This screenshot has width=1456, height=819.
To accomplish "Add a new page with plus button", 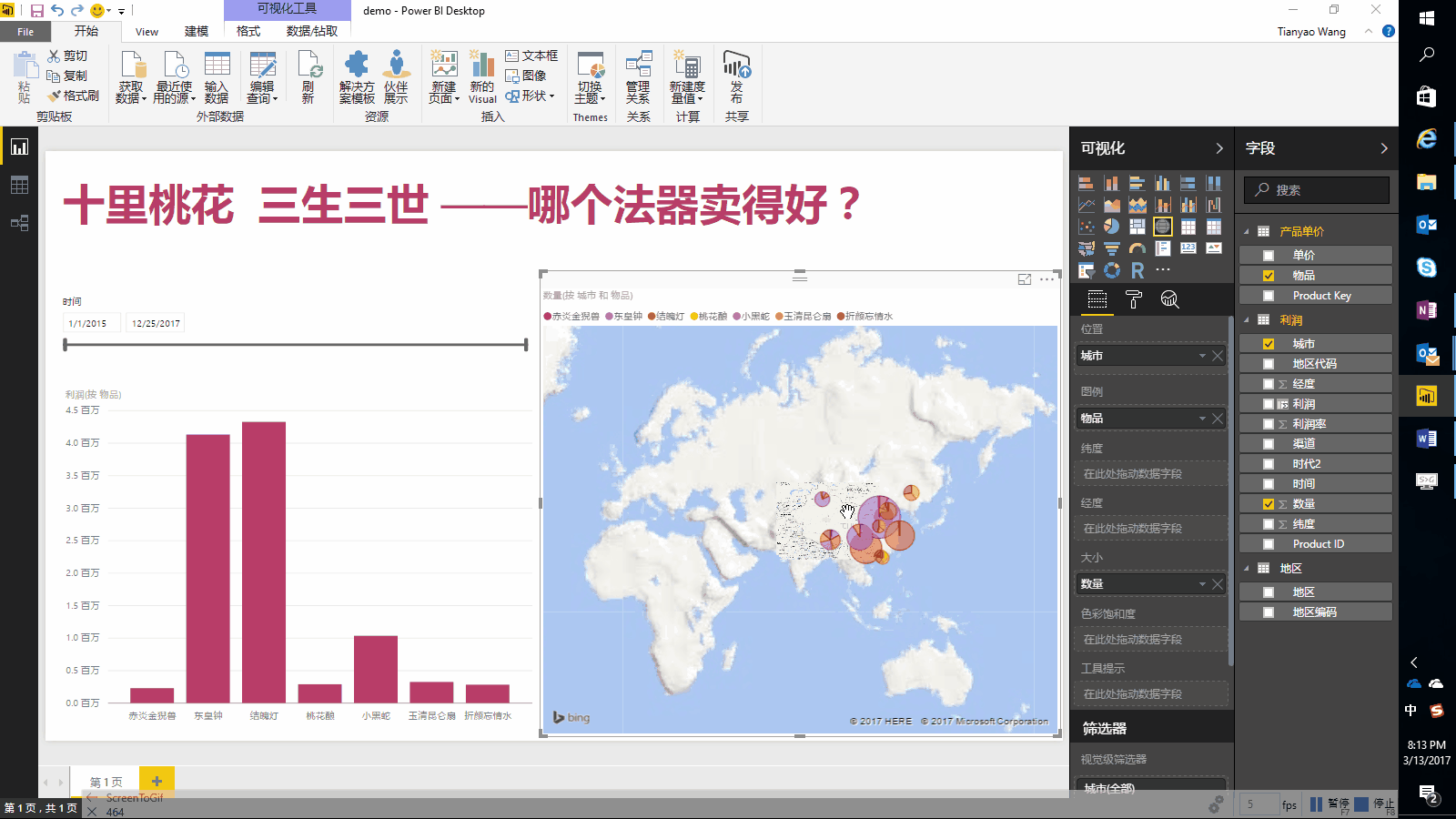I will [157, 781].
